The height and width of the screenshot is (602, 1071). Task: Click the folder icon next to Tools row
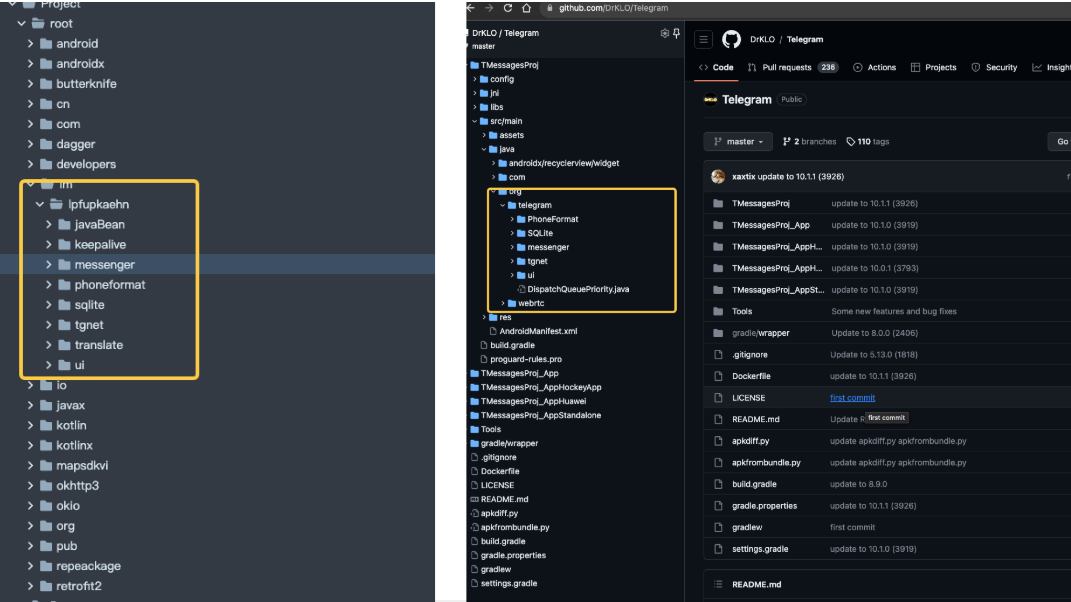click(x=718, y=311)
